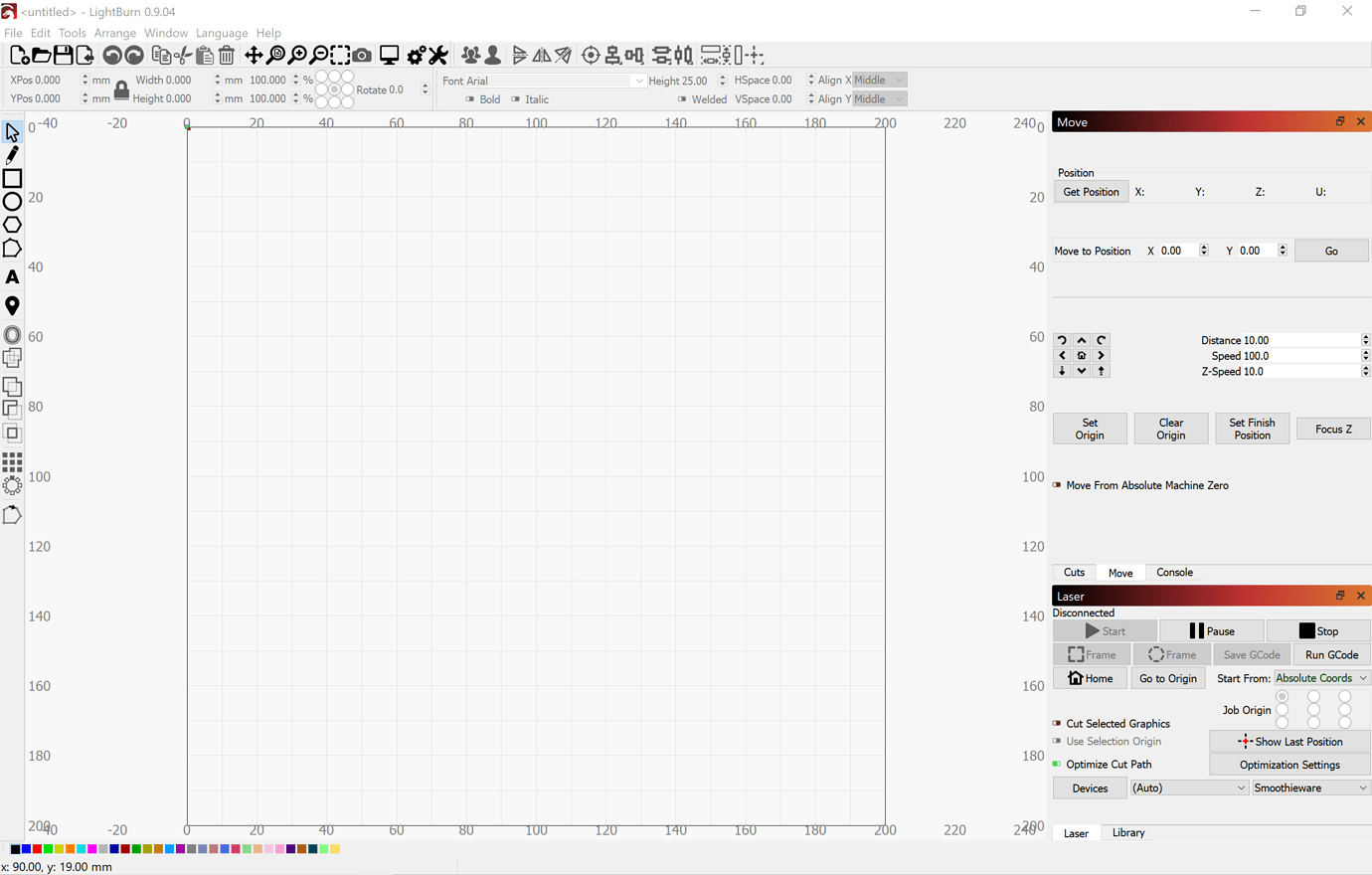
Task: Open Settings with the gears icon
Action: pos(417,56)
